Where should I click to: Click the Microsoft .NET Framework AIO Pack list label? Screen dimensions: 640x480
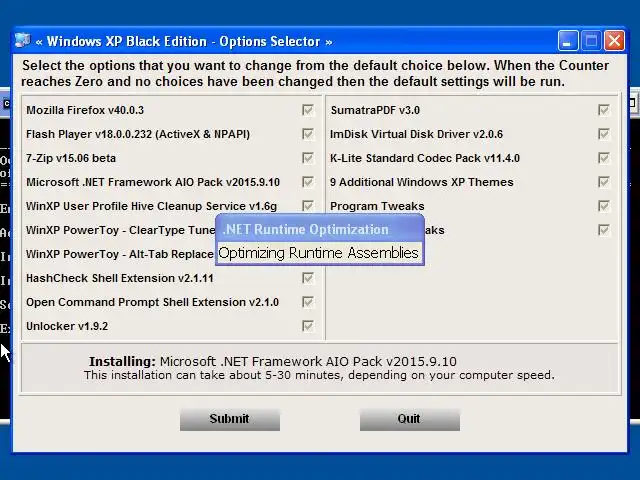pos(153,182)
